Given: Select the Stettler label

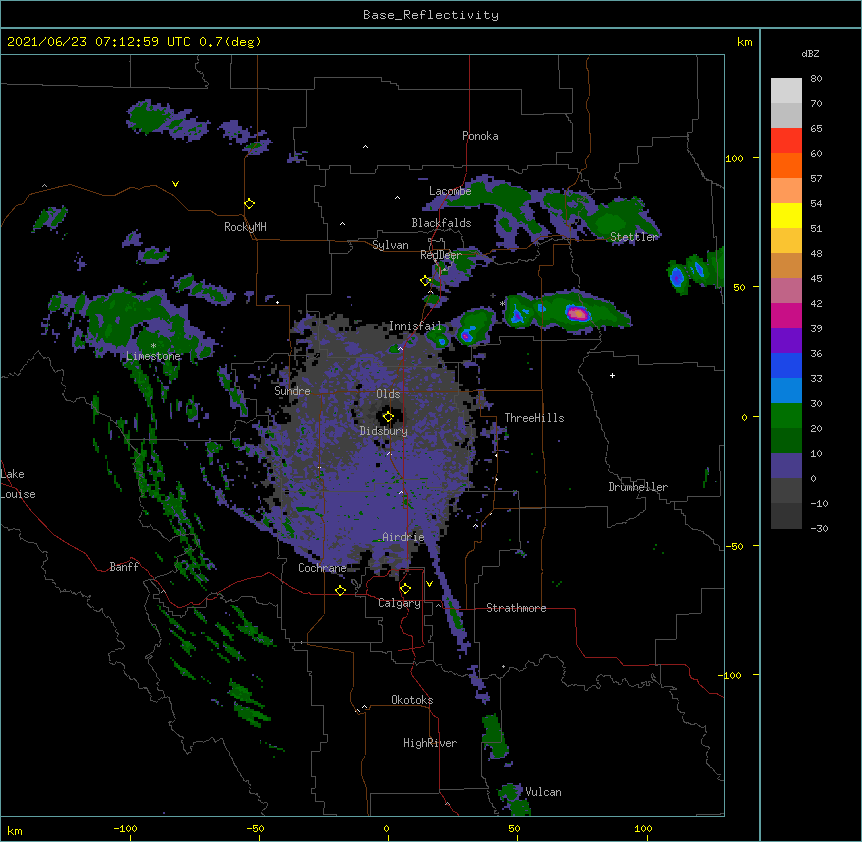Looking at the screenshot, I should pos(634,237).
